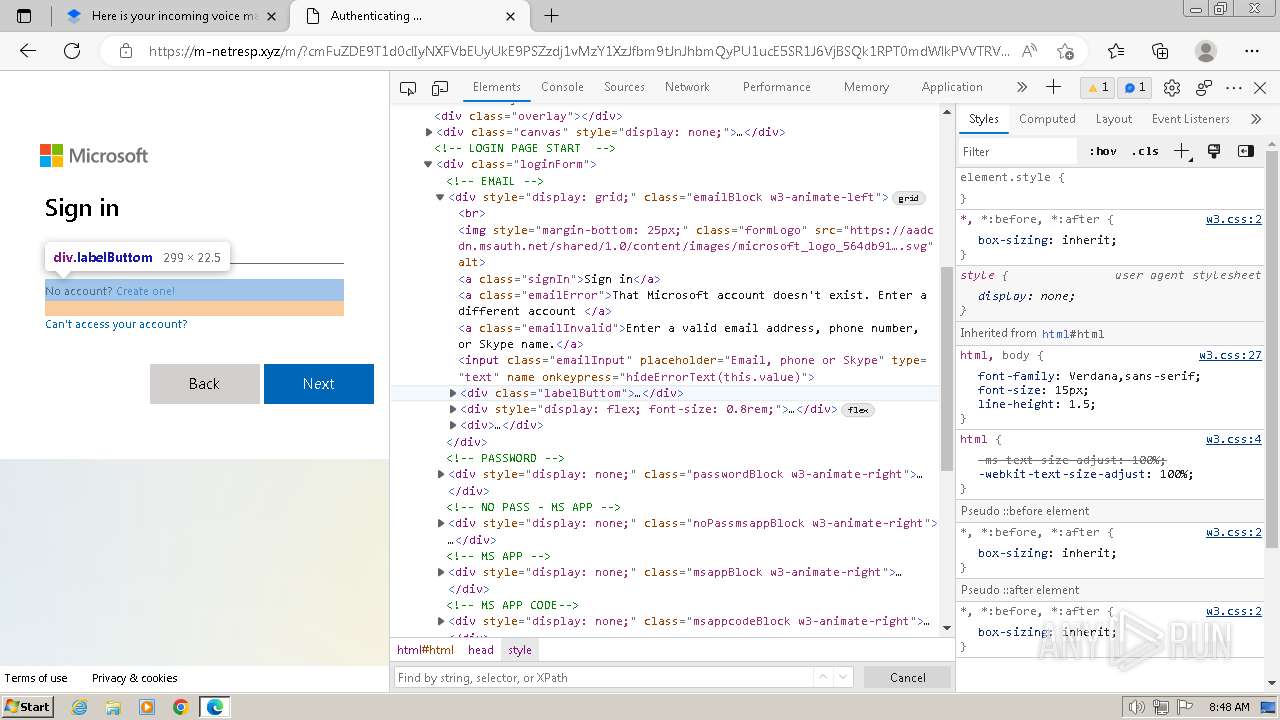The width and height of the screenshot is (1280, 720).
Task: Open Terms of use link
Action: coord(36,678)
